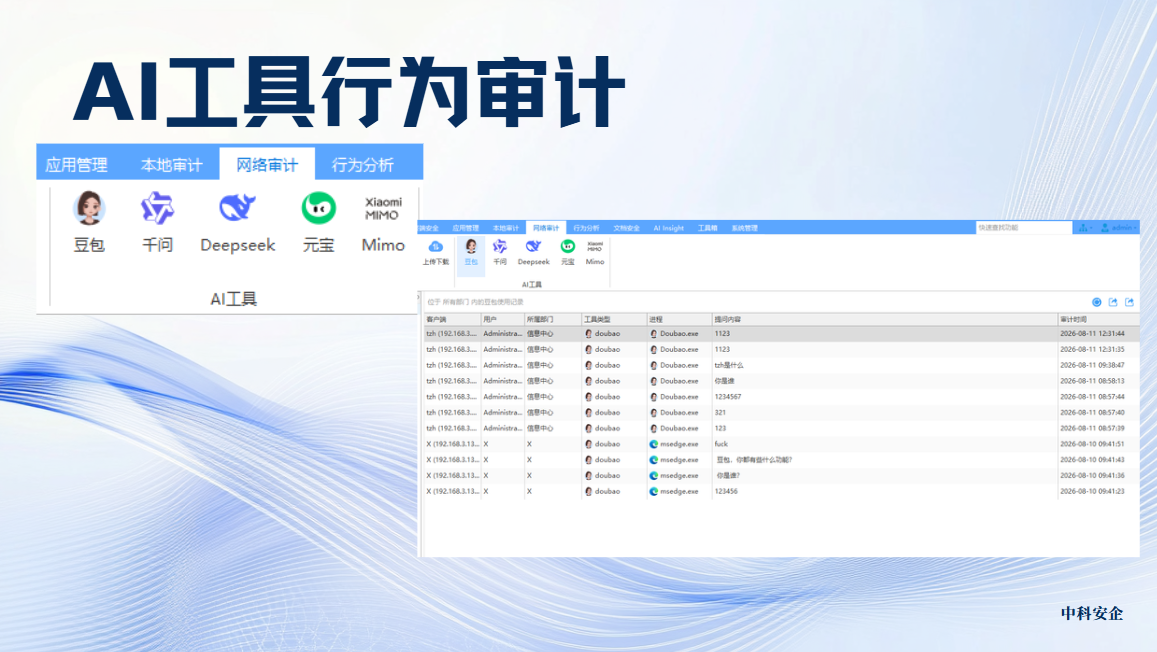Image resolution: width=1157 pixels, height=652 pixels.
Task: Choose 元宝 green icon in enlarged ribbon
Action: tap(319, 208)
